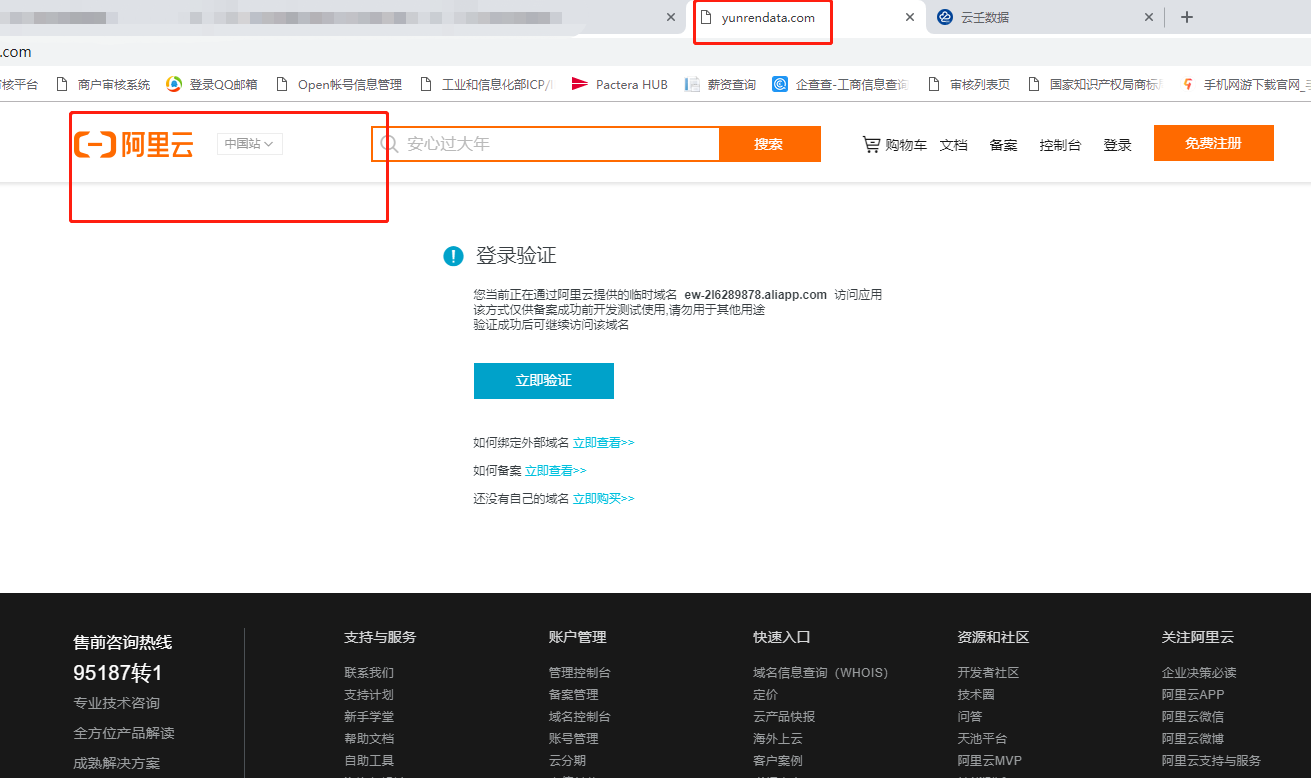Open footer link 账号管理
1311x778 pixels.
(574, 739)
